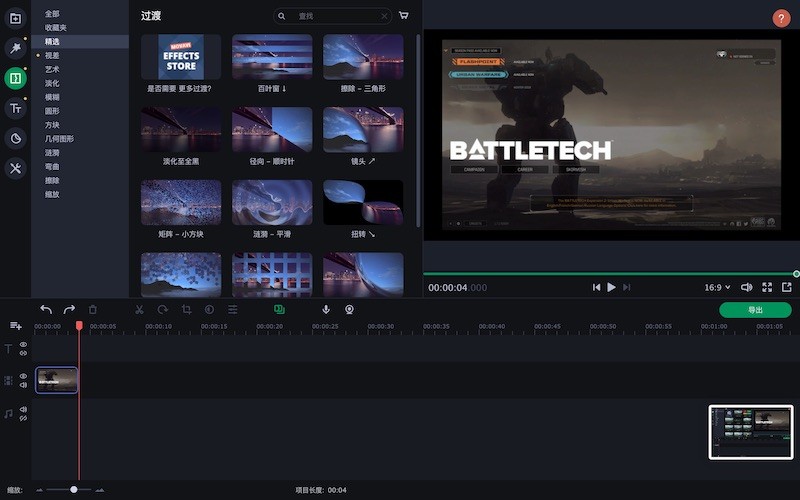Image resolution: width=800 pixels, height=500 pixels.
Task: Select 视差 category
Action: click(52, 55)
